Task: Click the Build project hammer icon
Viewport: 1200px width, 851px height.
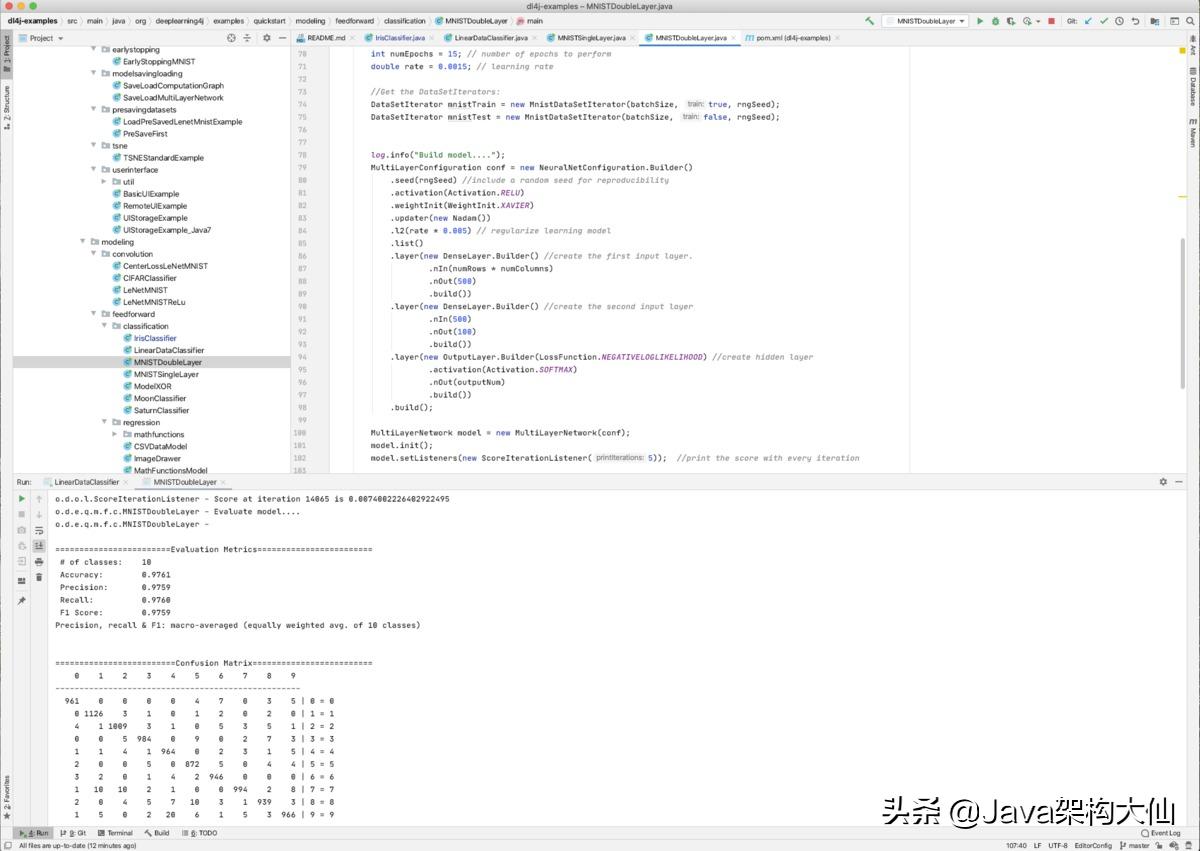Action: [870, 21]
